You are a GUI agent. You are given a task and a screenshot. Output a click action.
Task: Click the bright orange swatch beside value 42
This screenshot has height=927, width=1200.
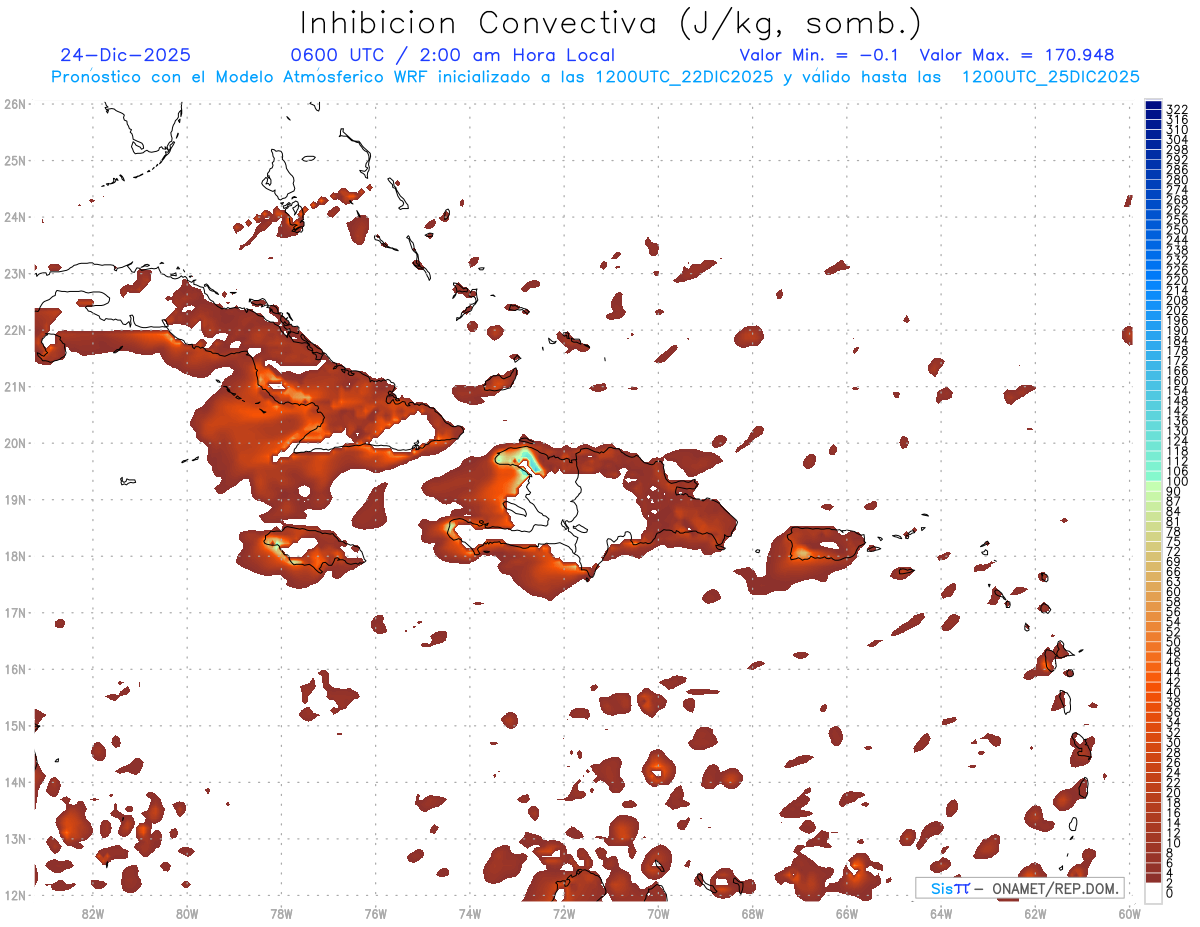coord(1153,677)
